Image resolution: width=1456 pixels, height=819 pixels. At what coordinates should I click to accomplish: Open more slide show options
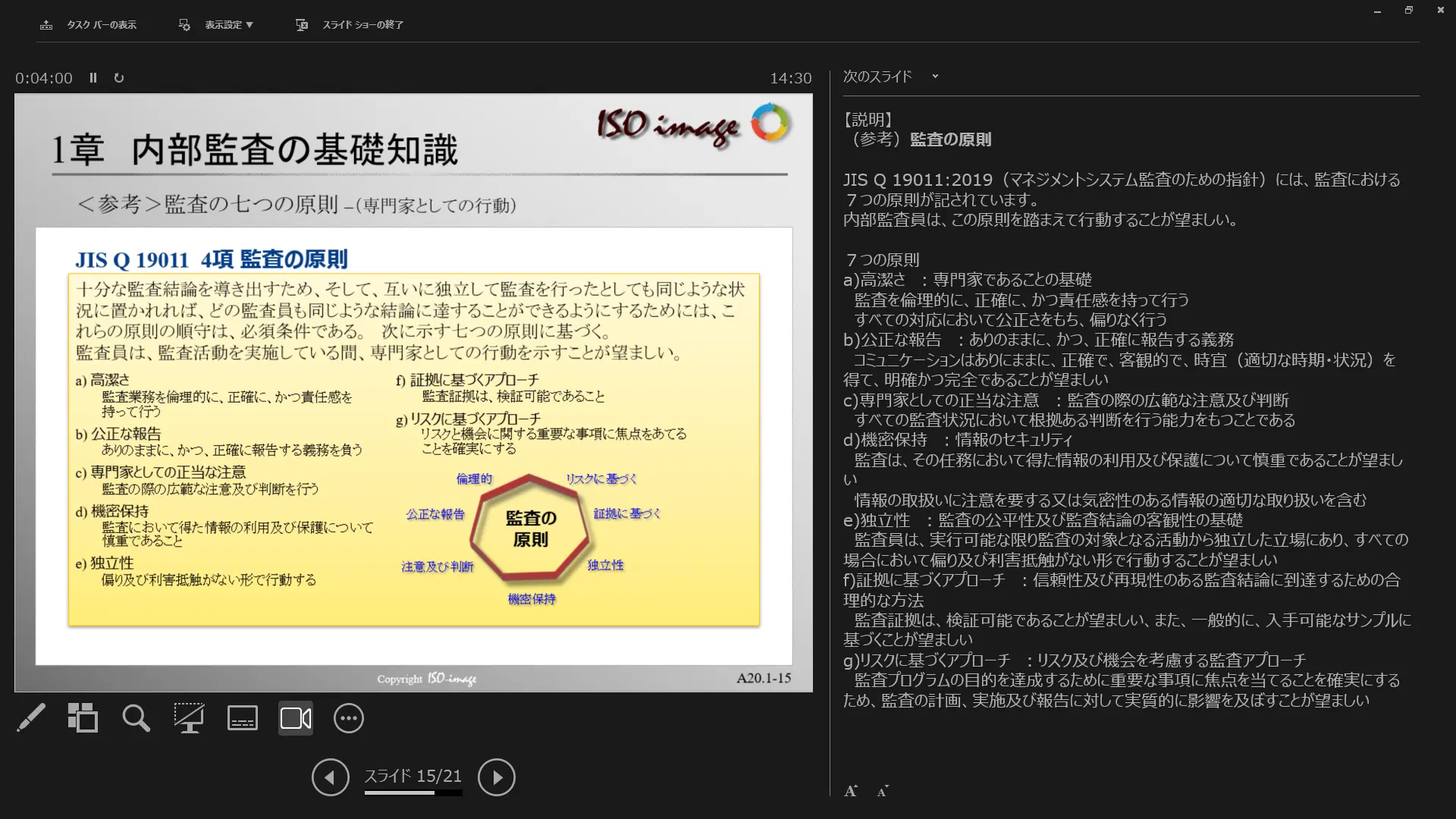coord(349,718)
